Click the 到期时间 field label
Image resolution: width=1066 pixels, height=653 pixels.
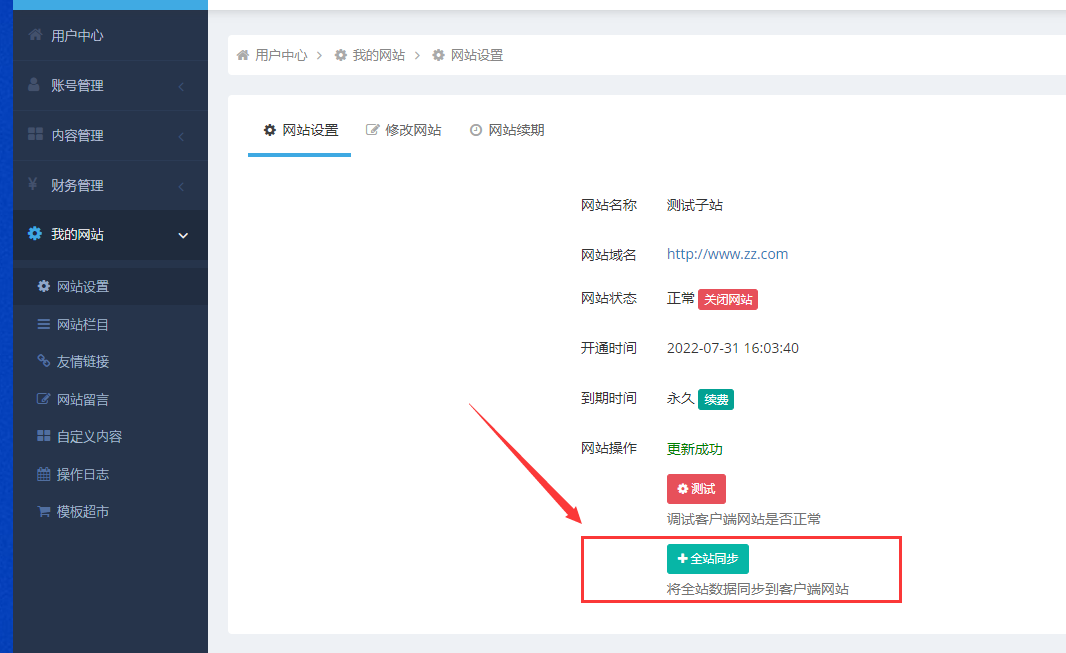[608, 398]
